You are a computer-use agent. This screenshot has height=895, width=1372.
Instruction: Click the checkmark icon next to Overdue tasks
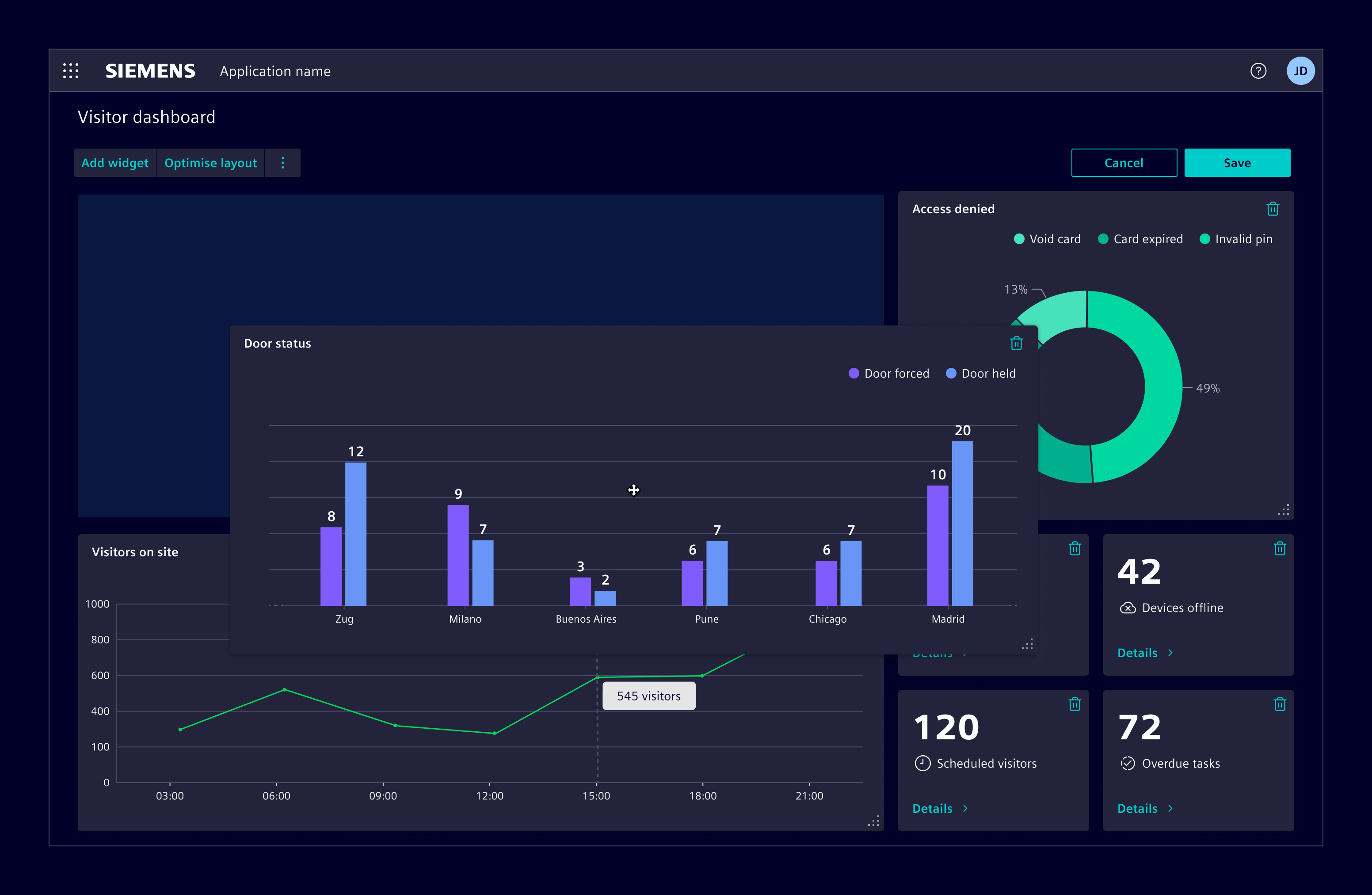(x=1127, y=763)
